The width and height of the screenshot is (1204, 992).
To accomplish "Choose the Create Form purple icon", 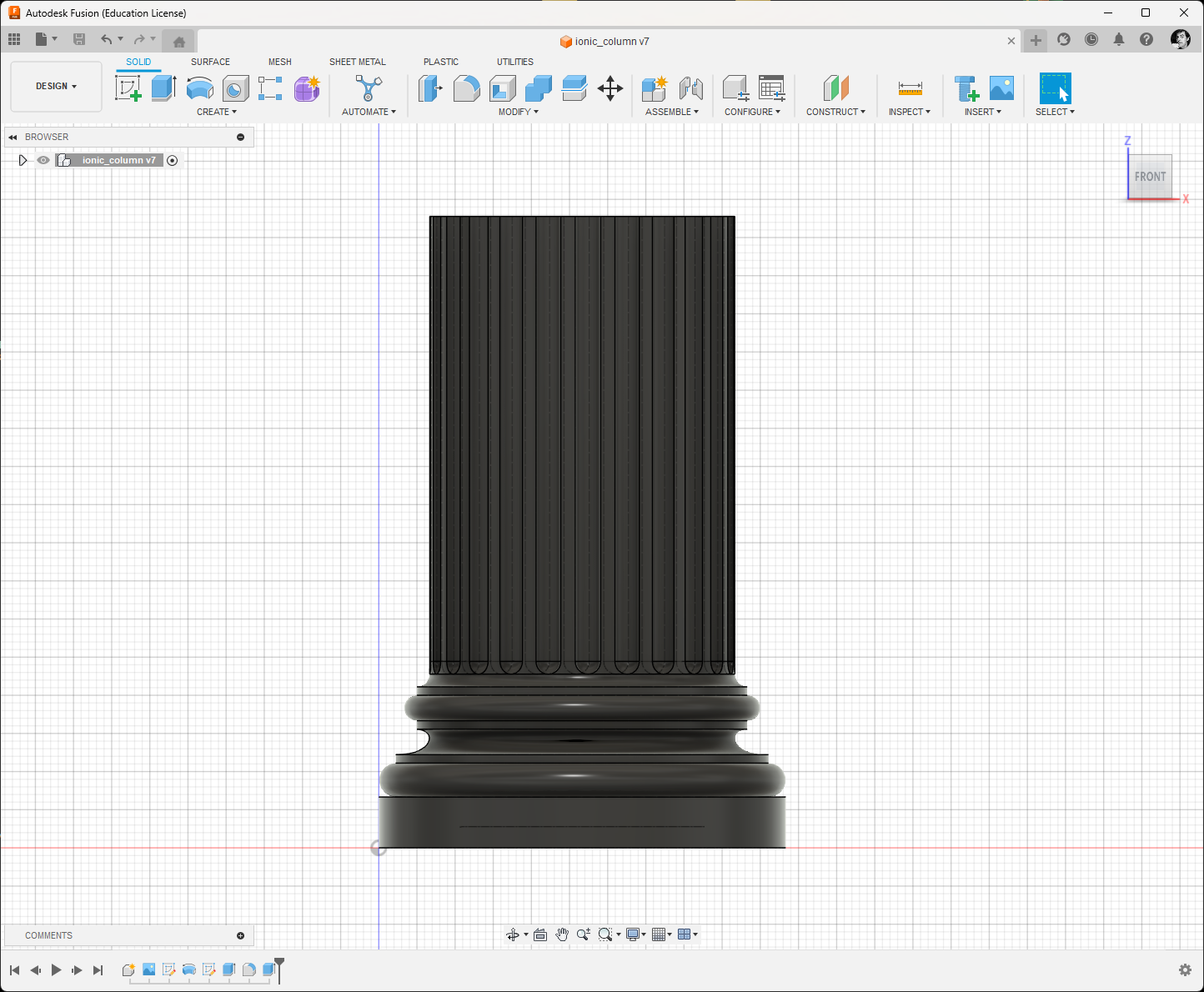I will pos(307,88).
